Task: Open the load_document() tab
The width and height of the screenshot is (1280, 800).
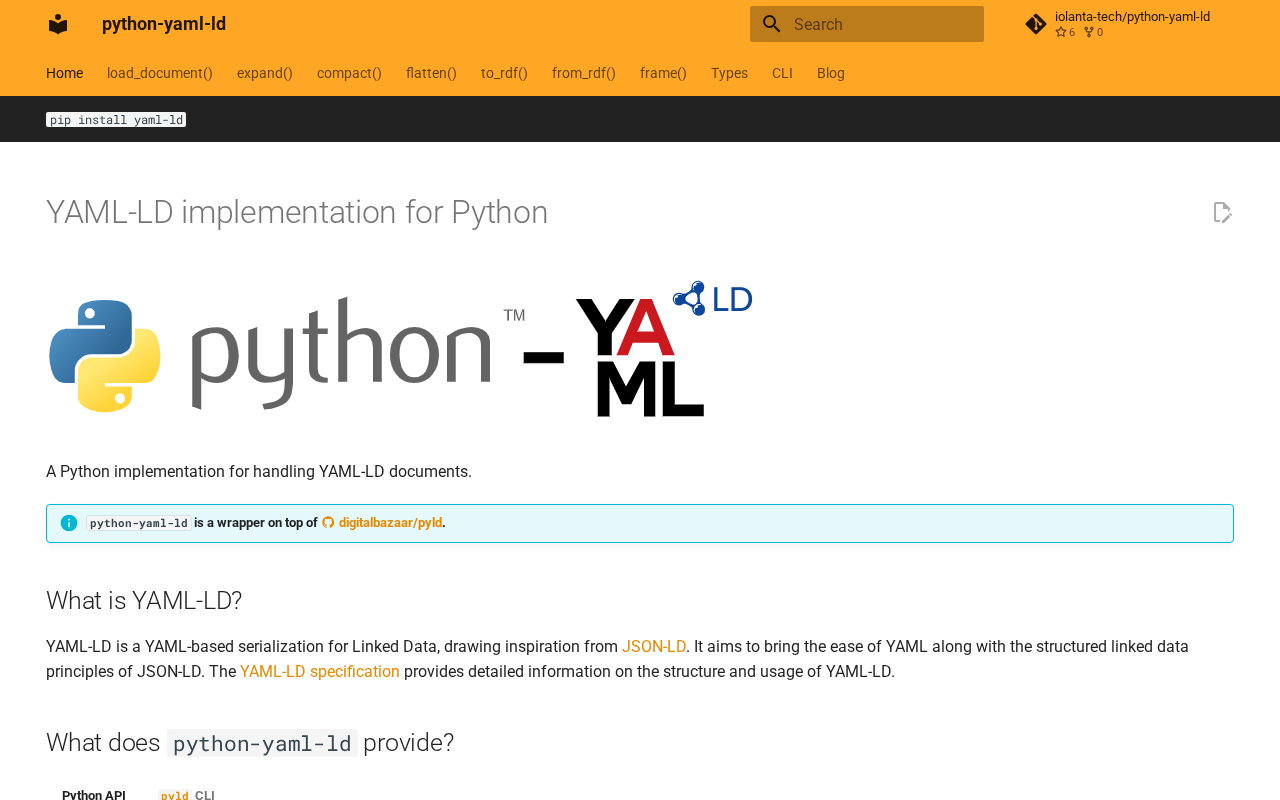Action: (x=160, y=73)
